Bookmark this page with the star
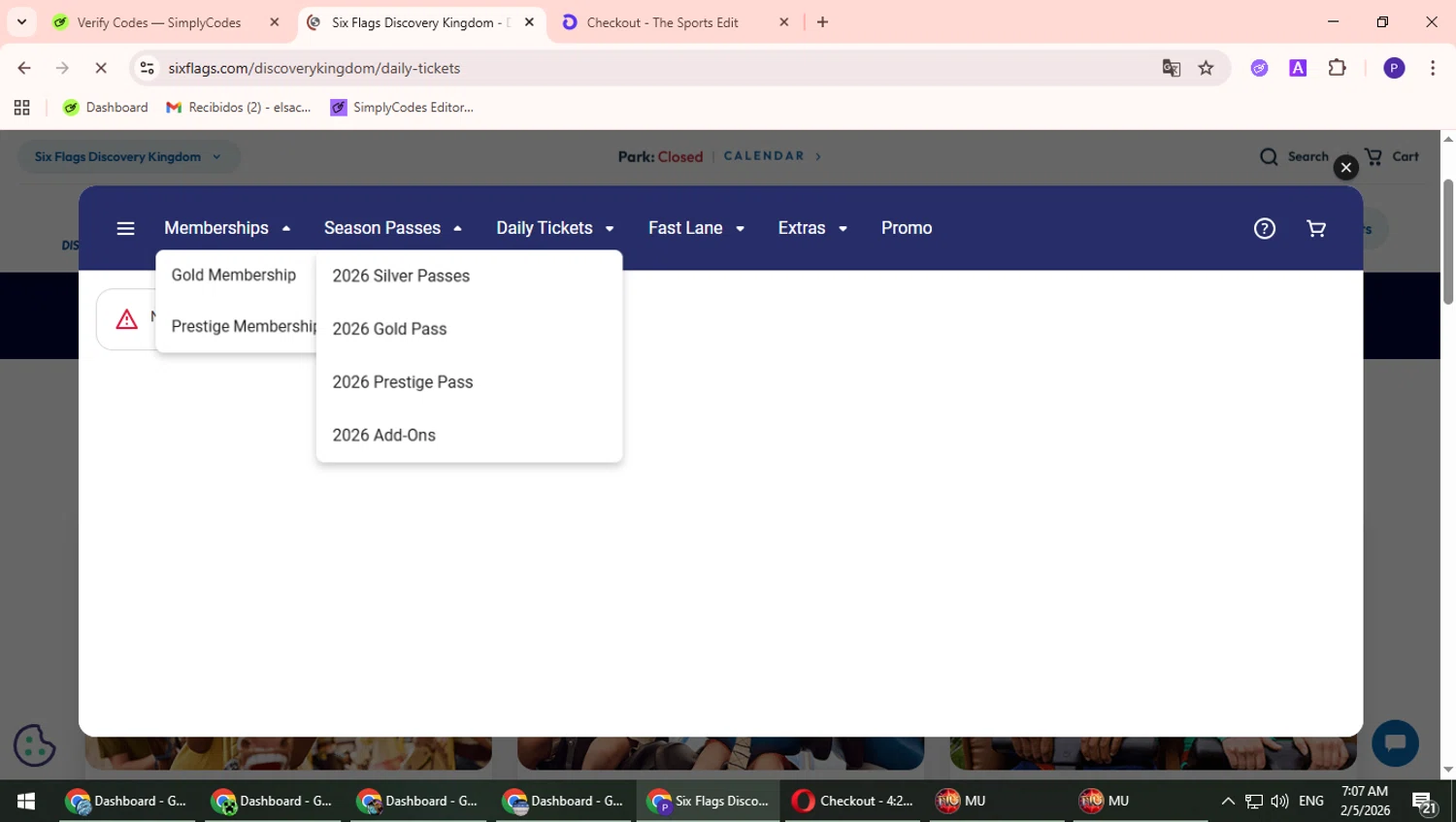 1206,68
